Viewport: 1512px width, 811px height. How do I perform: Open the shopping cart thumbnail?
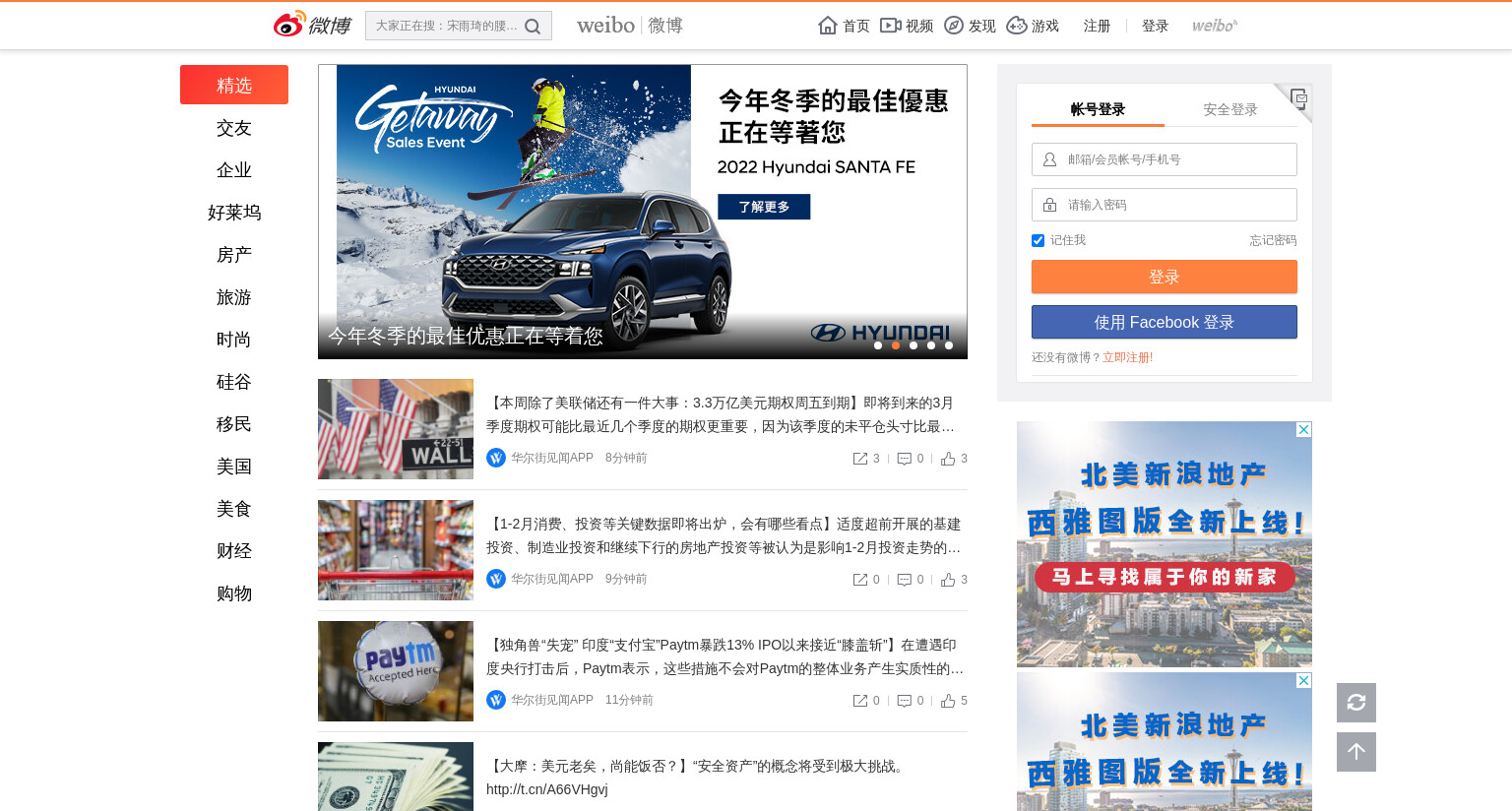[396, 550]
